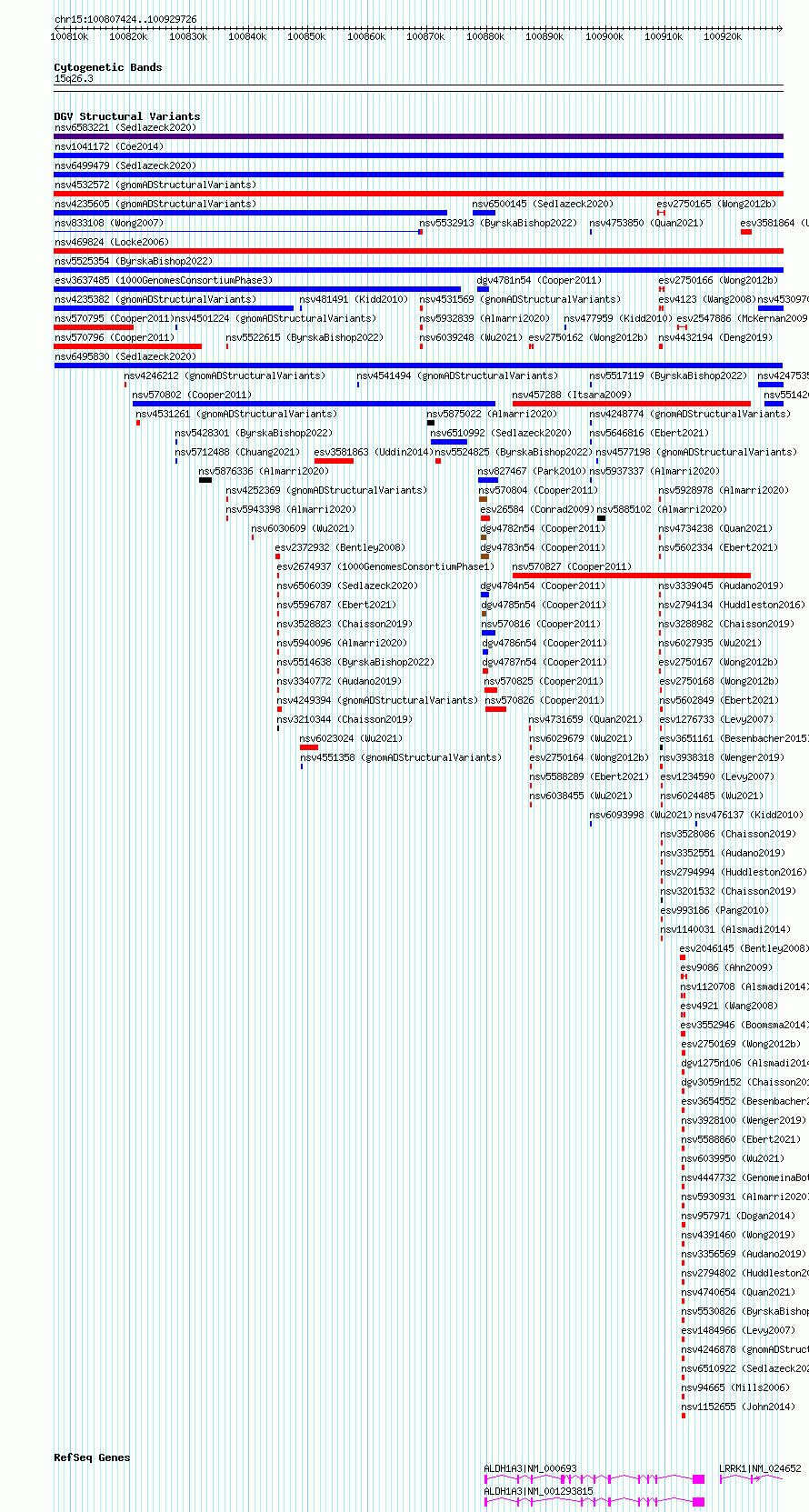Select the 15q26.3 band label
The width and height of the screenshot is (809, 1512).
pyautogui.click(x=74, y=78)
